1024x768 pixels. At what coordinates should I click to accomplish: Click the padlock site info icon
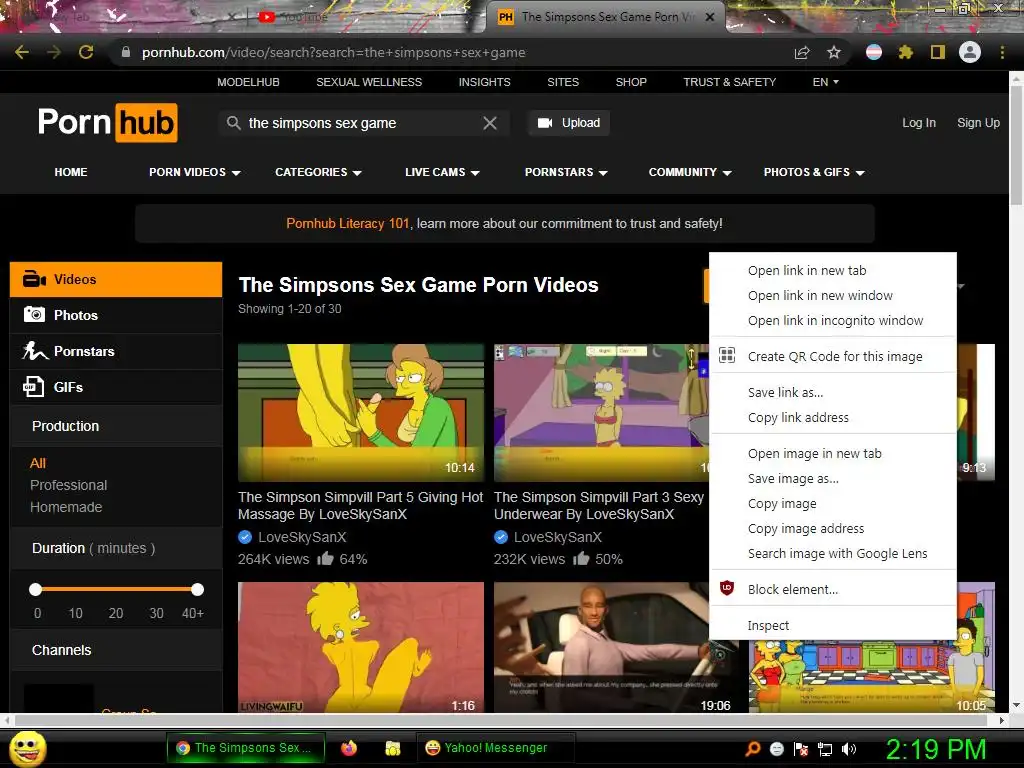126,52
